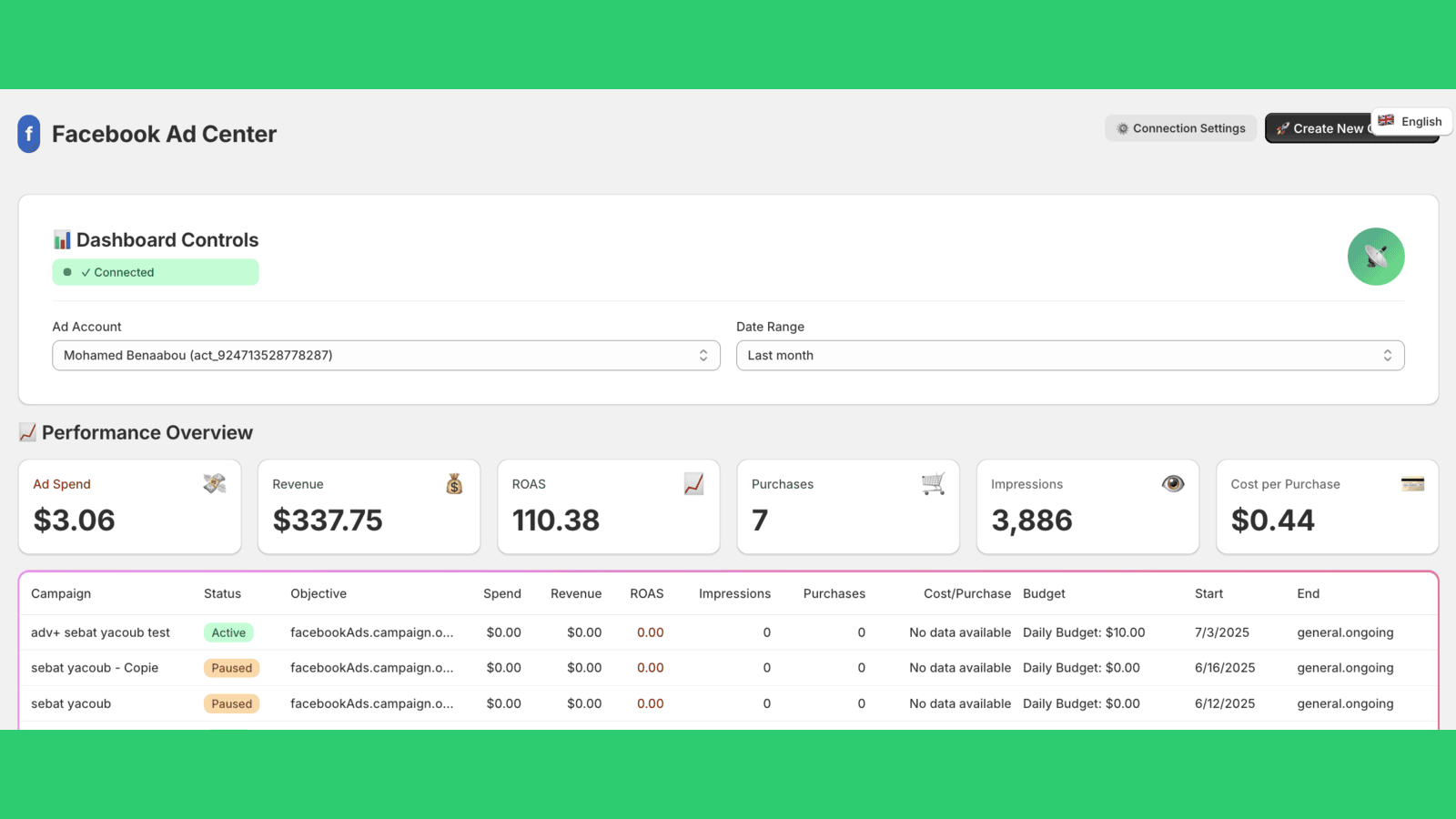Sort by Campaign column header
This screenshot has height=819, width=1456.
click(x=61, y=593)
